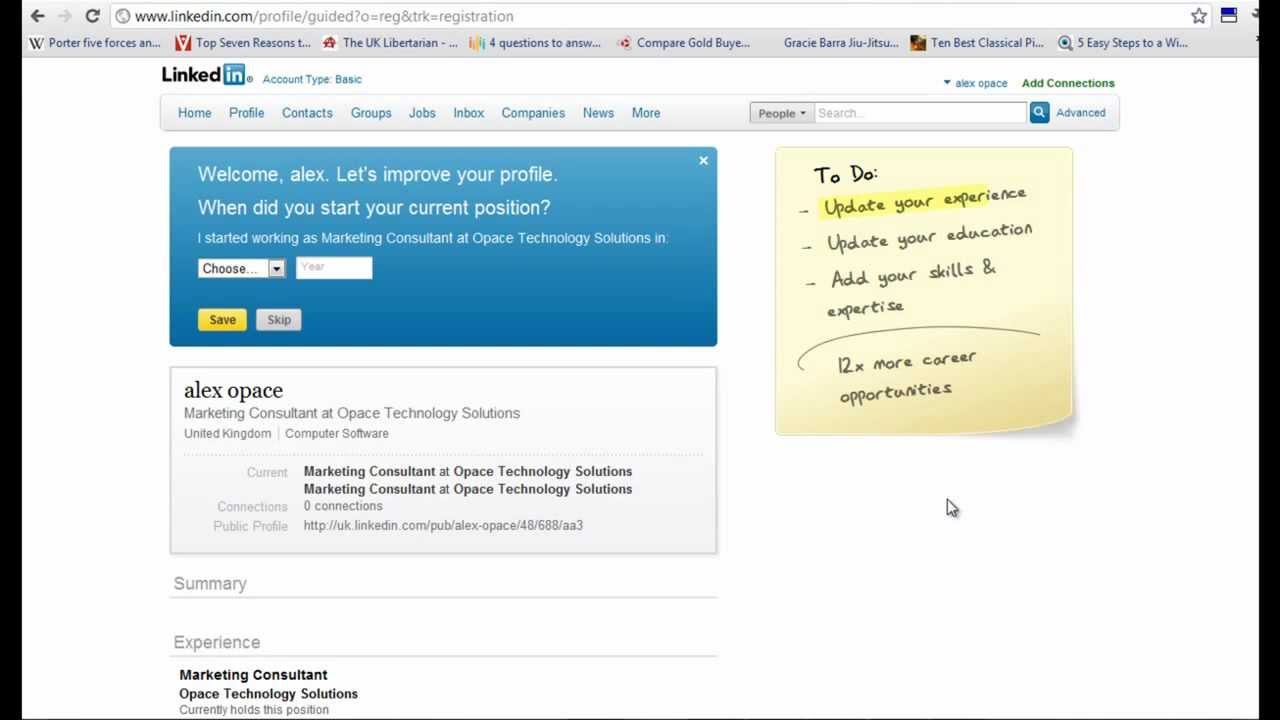Click Opace Technology Solutions under Experience
Viewport: 1280px width, 720px height.
click(x=268, y=694)
